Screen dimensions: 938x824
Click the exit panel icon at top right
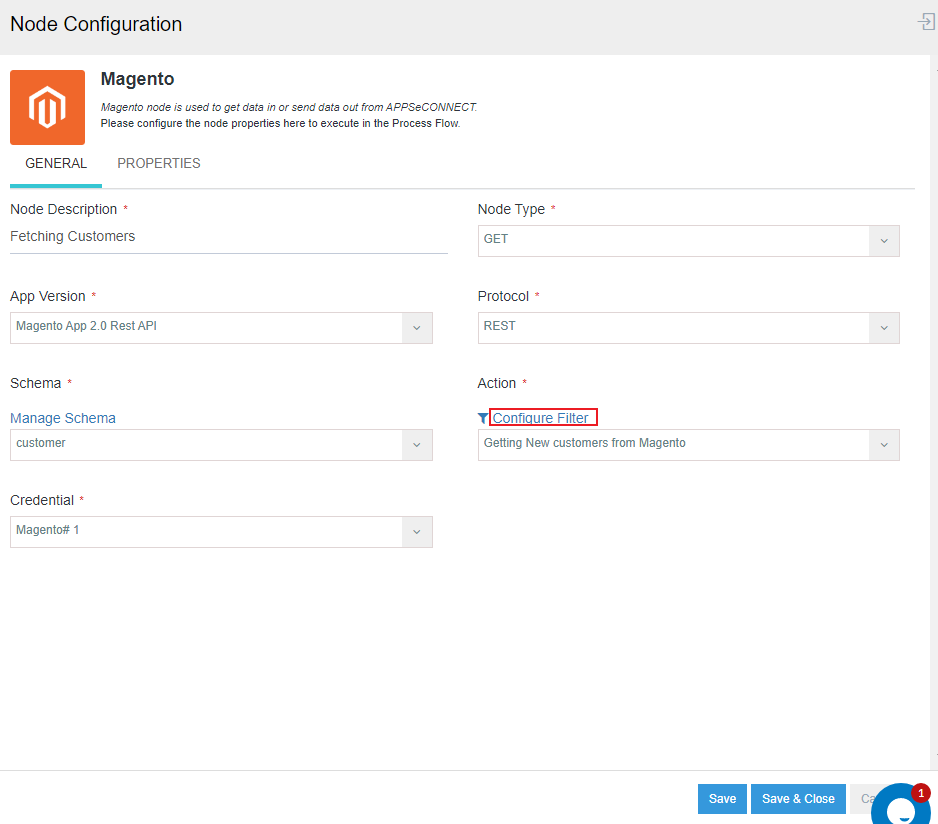click(x=926, y=22)
